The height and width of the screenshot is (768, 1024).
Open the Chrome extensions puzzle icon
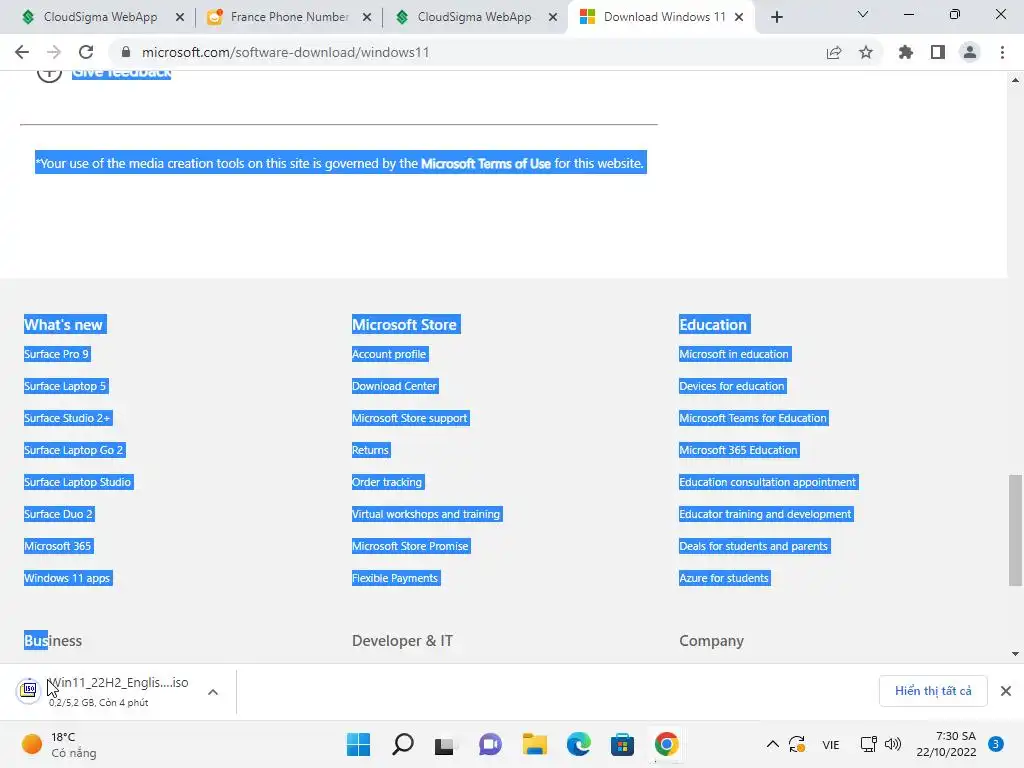click(906, 52)
